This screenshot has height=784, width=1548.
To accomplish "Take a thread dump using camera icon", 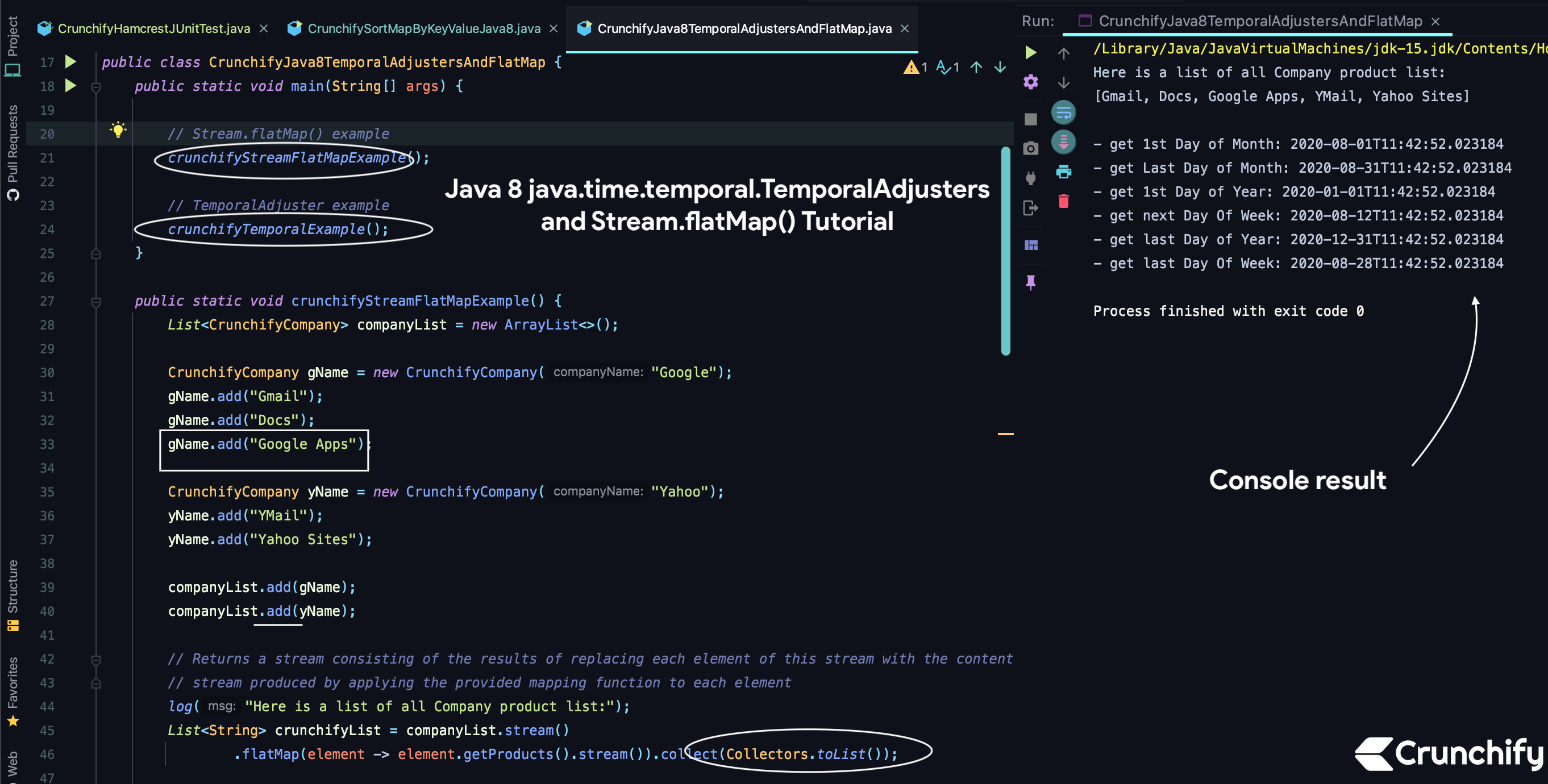I will [1031, 147].
